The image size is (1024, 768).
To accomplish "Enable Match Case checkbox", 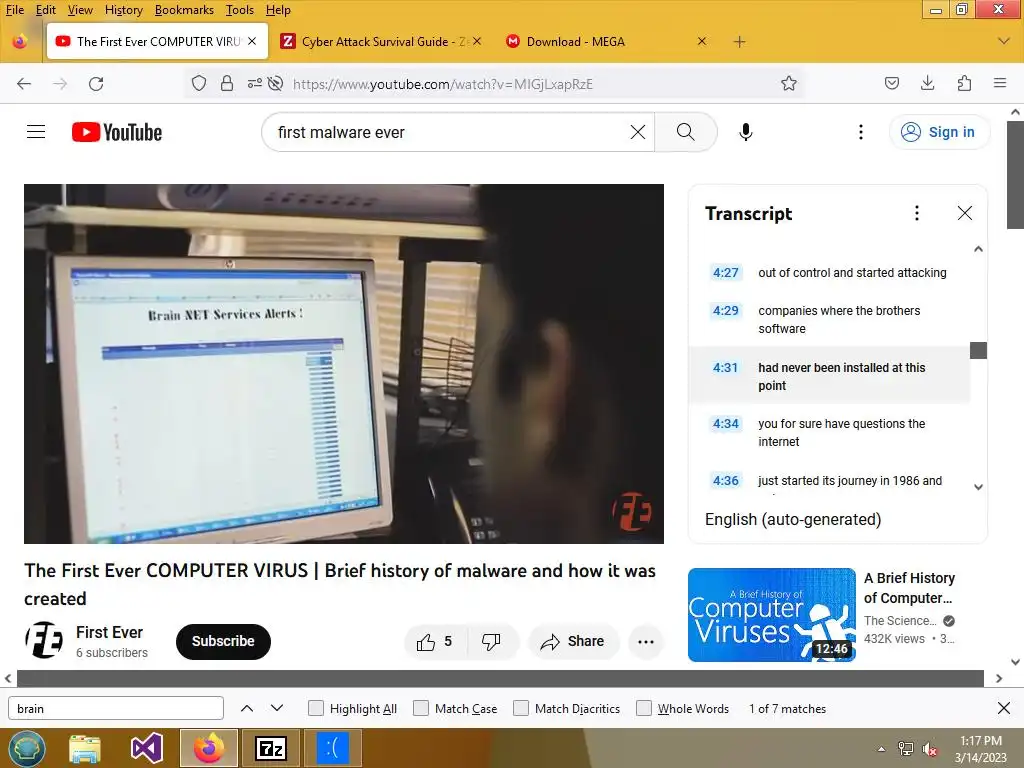I will 421,708.
